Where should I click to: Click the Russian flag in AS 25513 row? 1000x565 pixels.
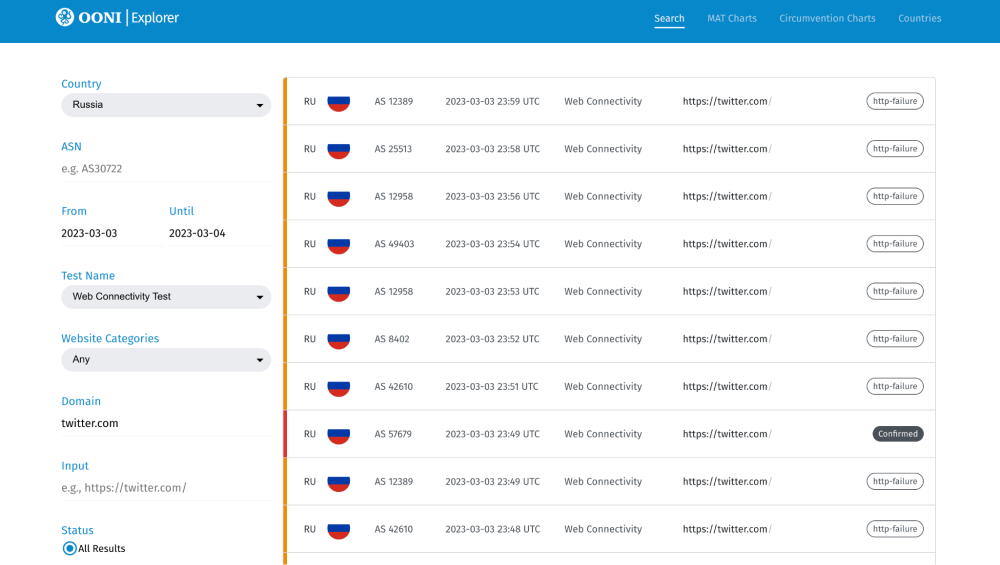[339, 149]
